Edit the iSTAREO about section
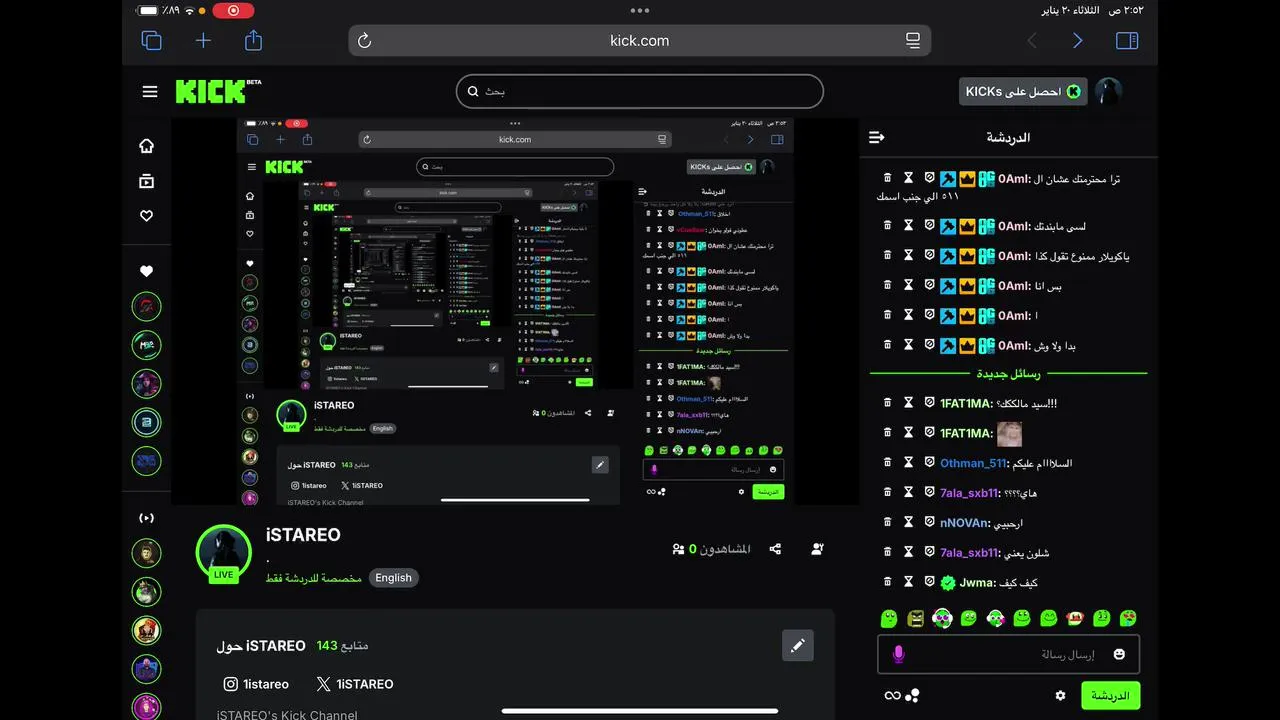 (x=798, y=646)
